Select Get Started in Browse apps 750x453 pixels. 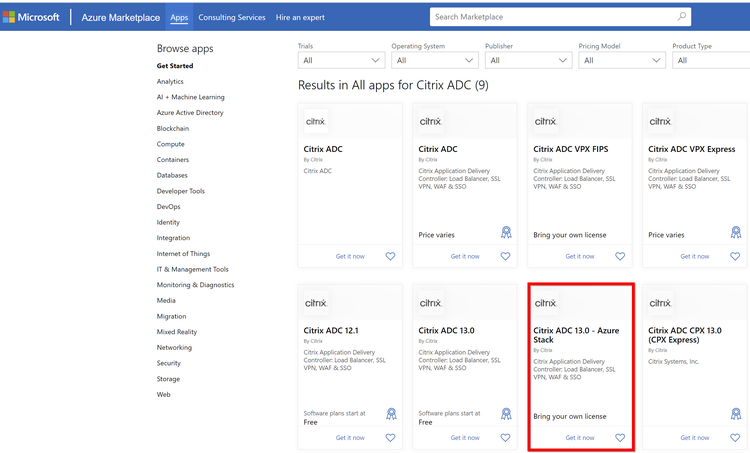(x=175, y=66)
